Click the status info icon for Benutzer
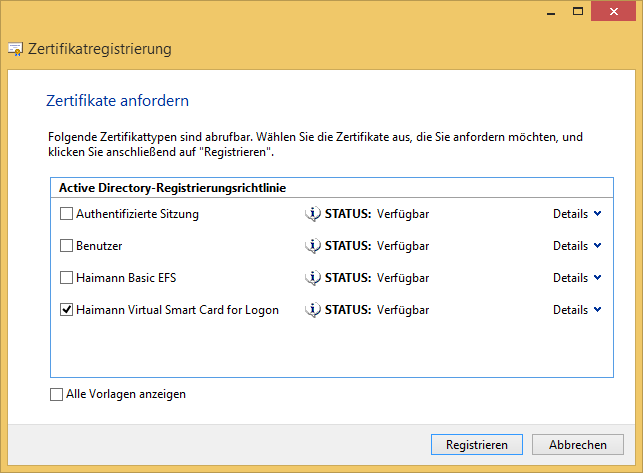 [312, 246]
